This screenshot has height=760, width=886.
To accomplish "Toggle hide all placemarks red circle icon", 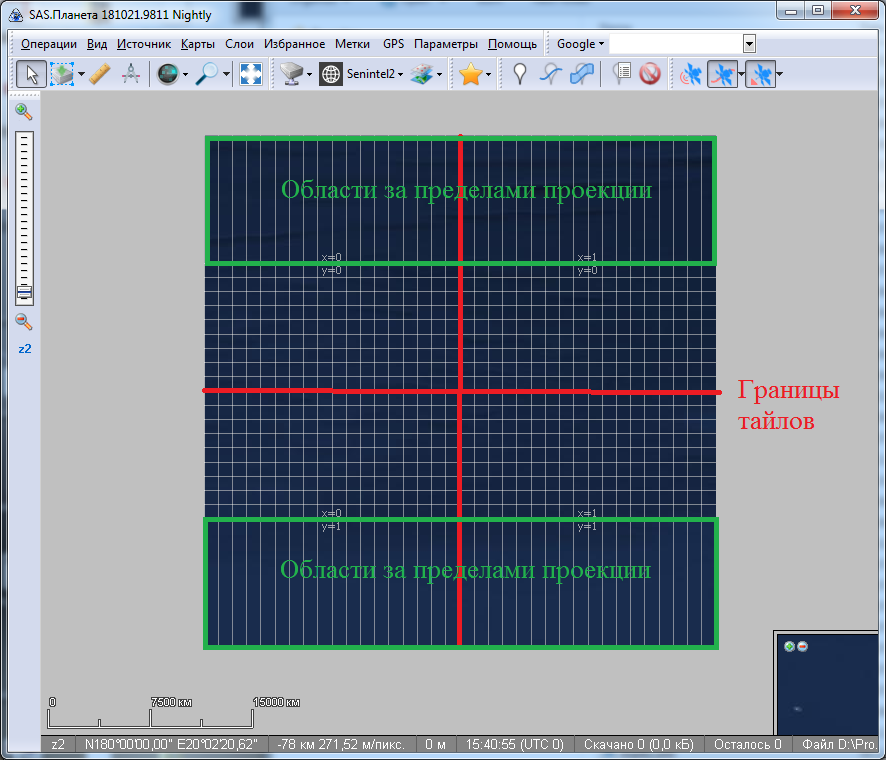I will (650, 74).
